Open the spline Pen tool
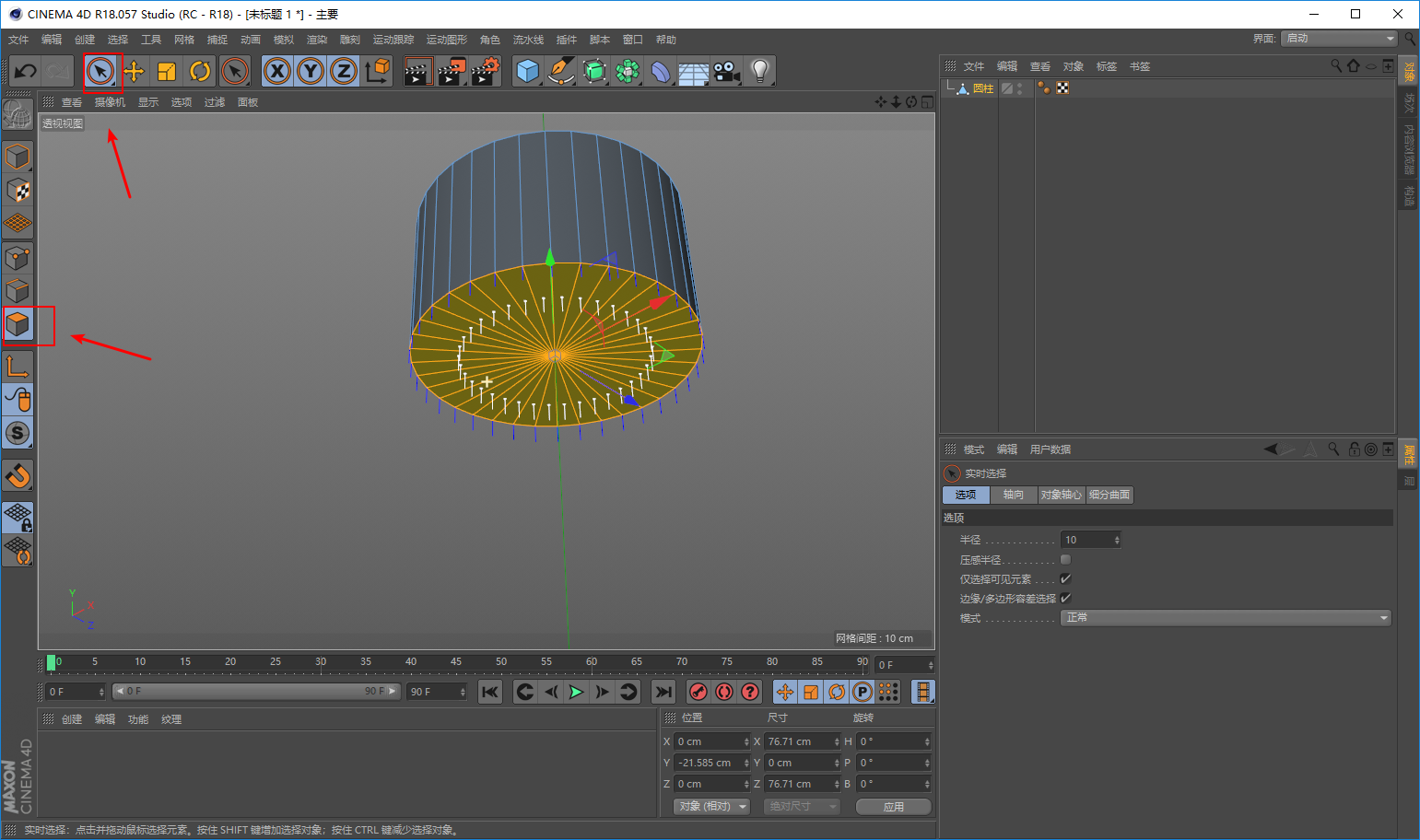The width and height of the screenshot is (1420, 840). click(x=561, y=71)
